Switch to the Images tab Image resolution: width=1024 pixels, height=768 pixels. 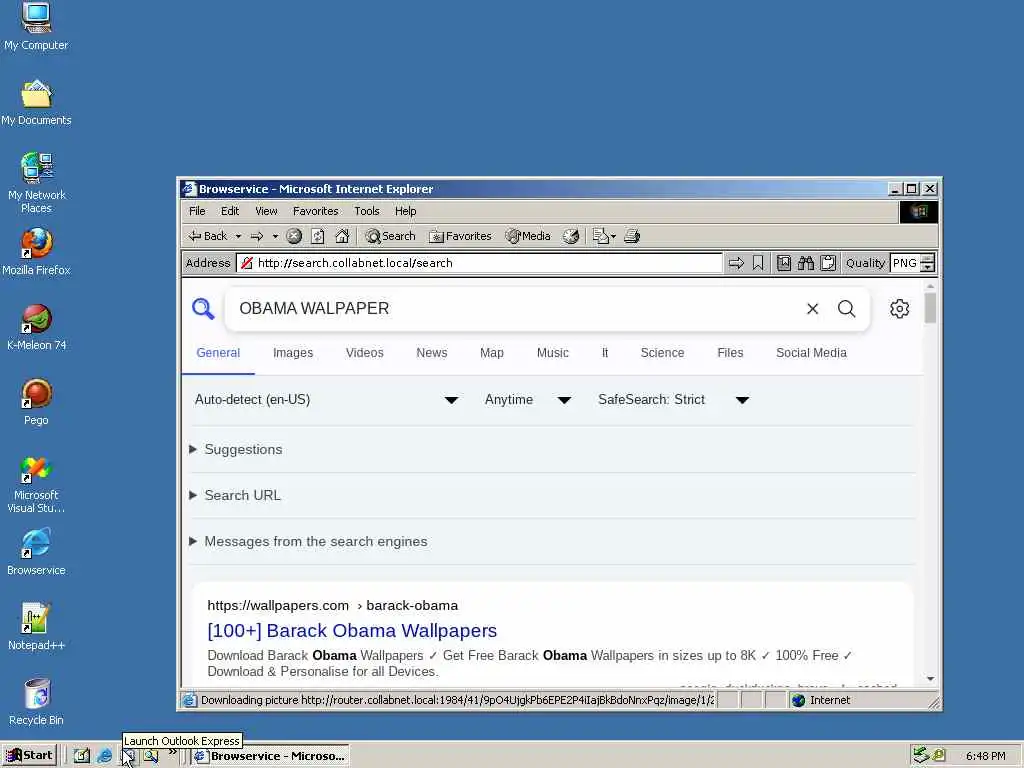[293, 353]
